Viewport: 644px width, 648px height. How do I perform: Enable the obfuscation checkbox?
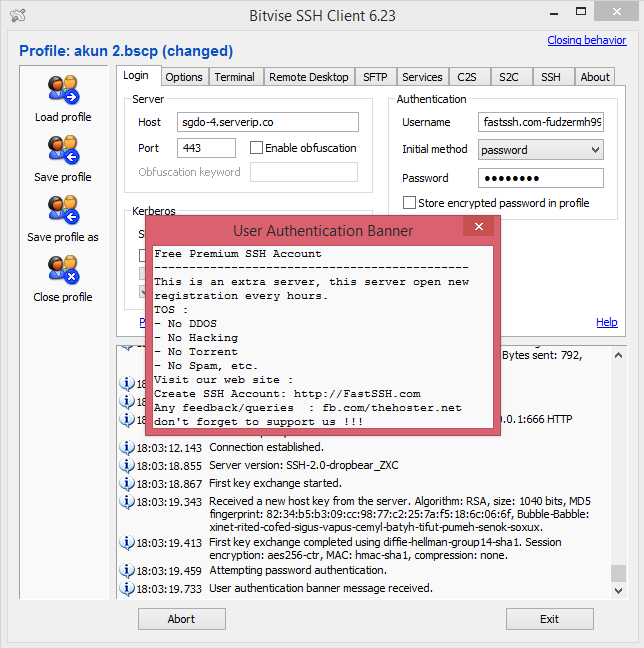pyautogui.click(x=256, y=148)
